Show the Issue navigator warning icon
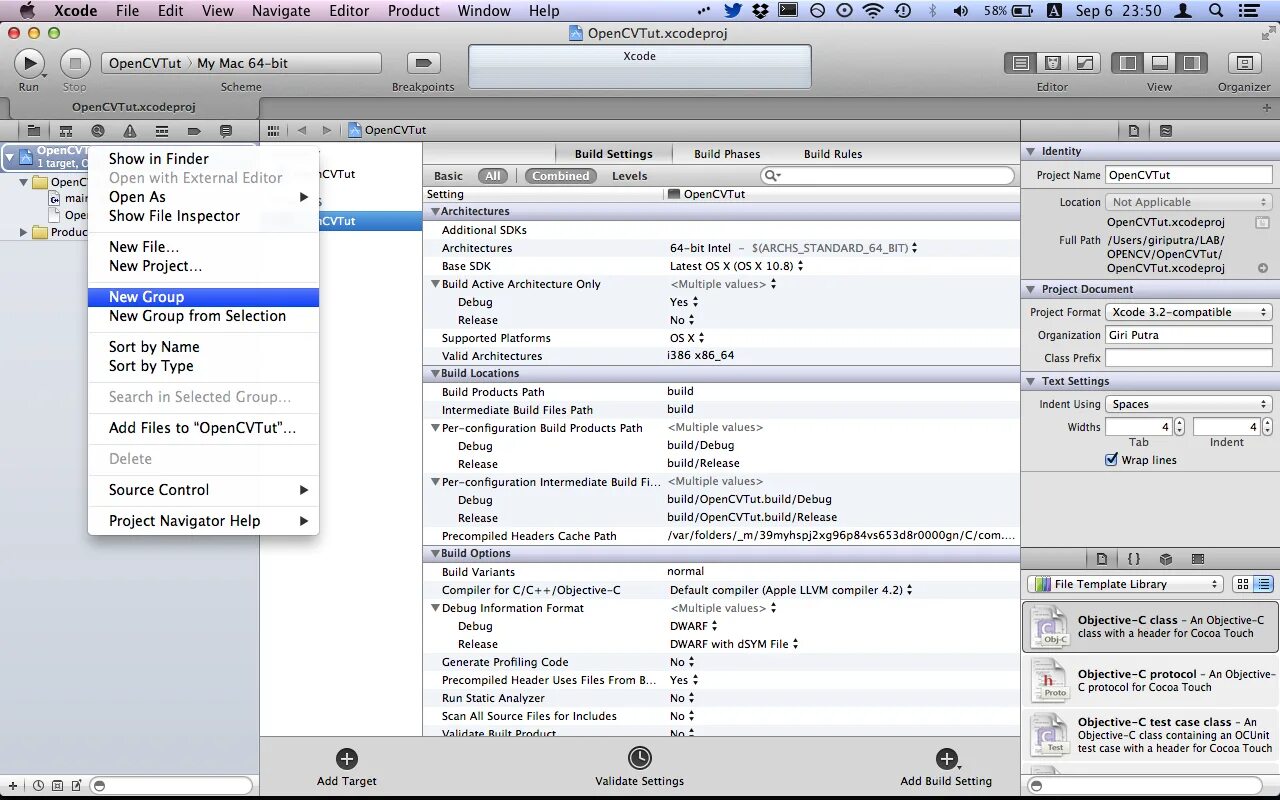The height and width of the screenshot is (800, 1280). 130,130
